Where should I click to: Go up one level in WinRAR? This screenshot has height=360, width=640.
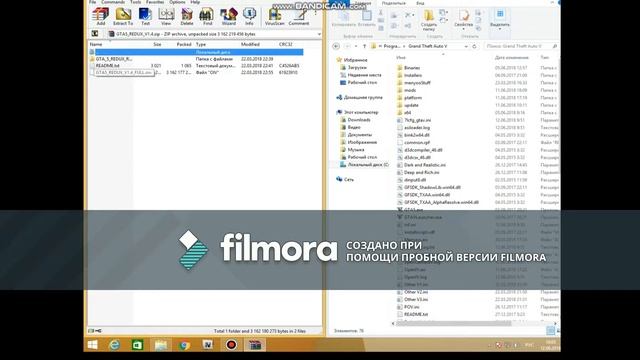tap(95, 34)
